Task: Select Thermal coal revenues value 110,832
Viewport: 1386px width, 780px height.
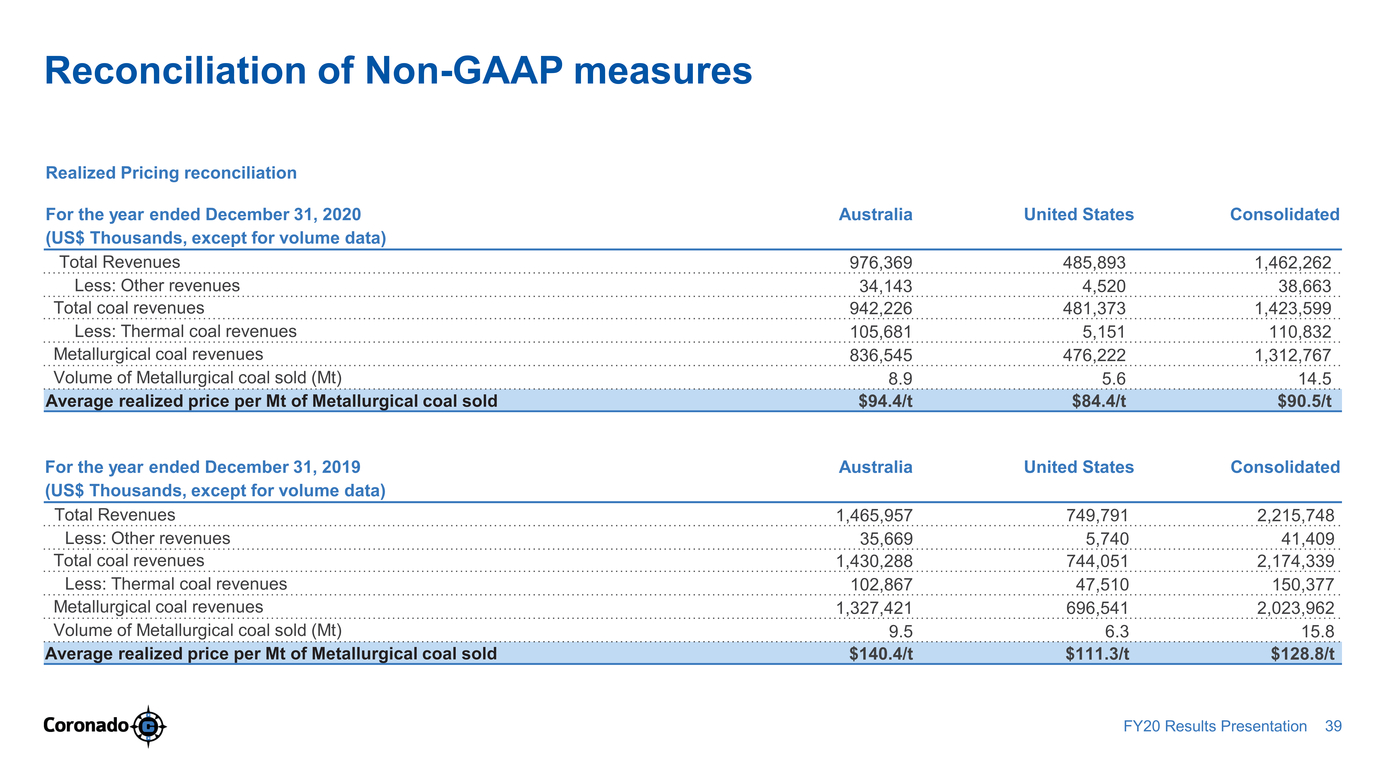Action: (x=1300, y=333)
